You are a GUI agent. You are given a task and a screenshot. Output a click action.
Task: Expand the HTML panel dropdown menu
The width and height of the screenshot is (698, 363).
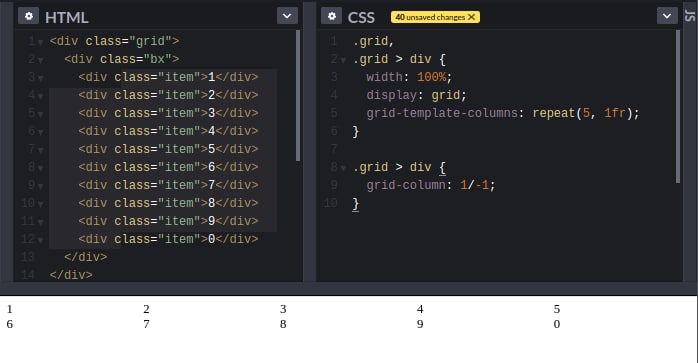pos(287,16)
